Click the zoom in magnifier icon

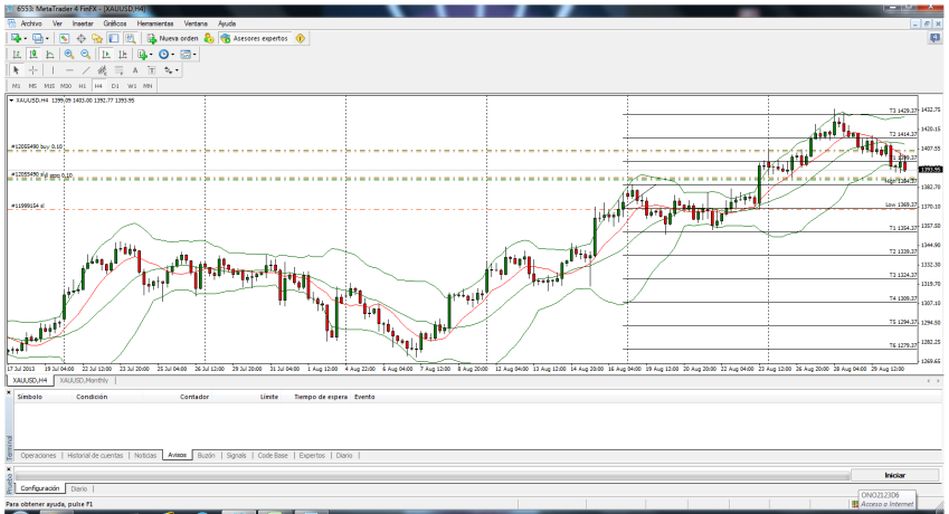point(69,54)
